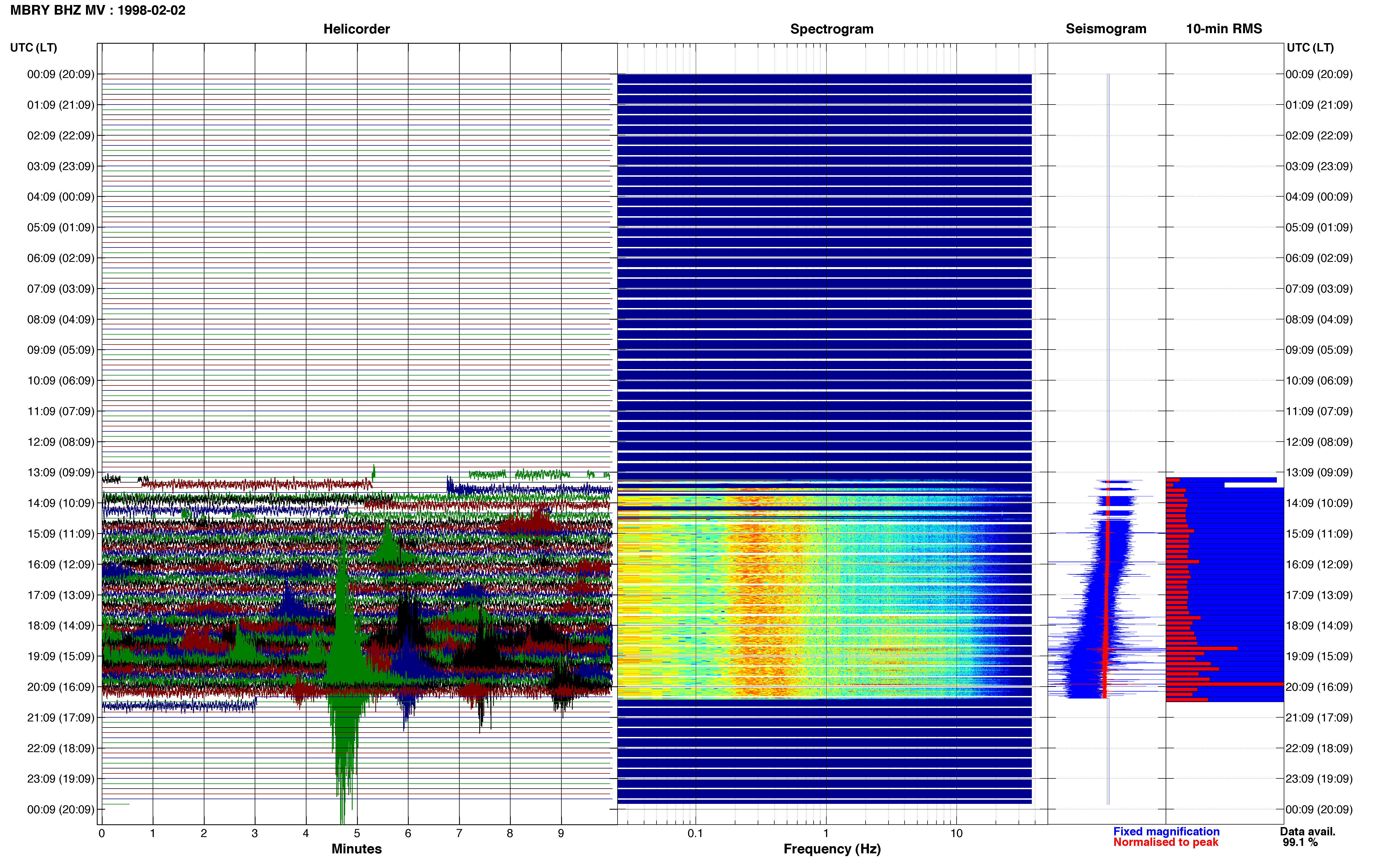The height and width of the screenshot is (868, 1388).
Task: Click the '10-min RMS' panel heading
Action: tap(1224, 29)
